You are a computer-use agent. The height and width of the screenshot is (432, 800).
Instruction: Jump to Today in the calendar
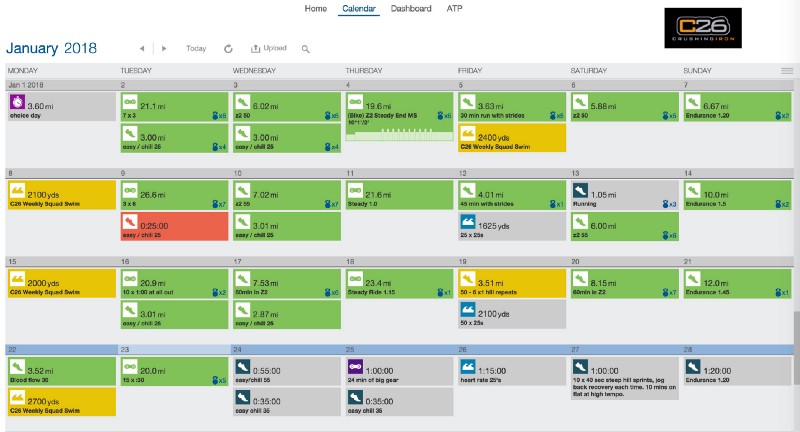tap(196, 48)
